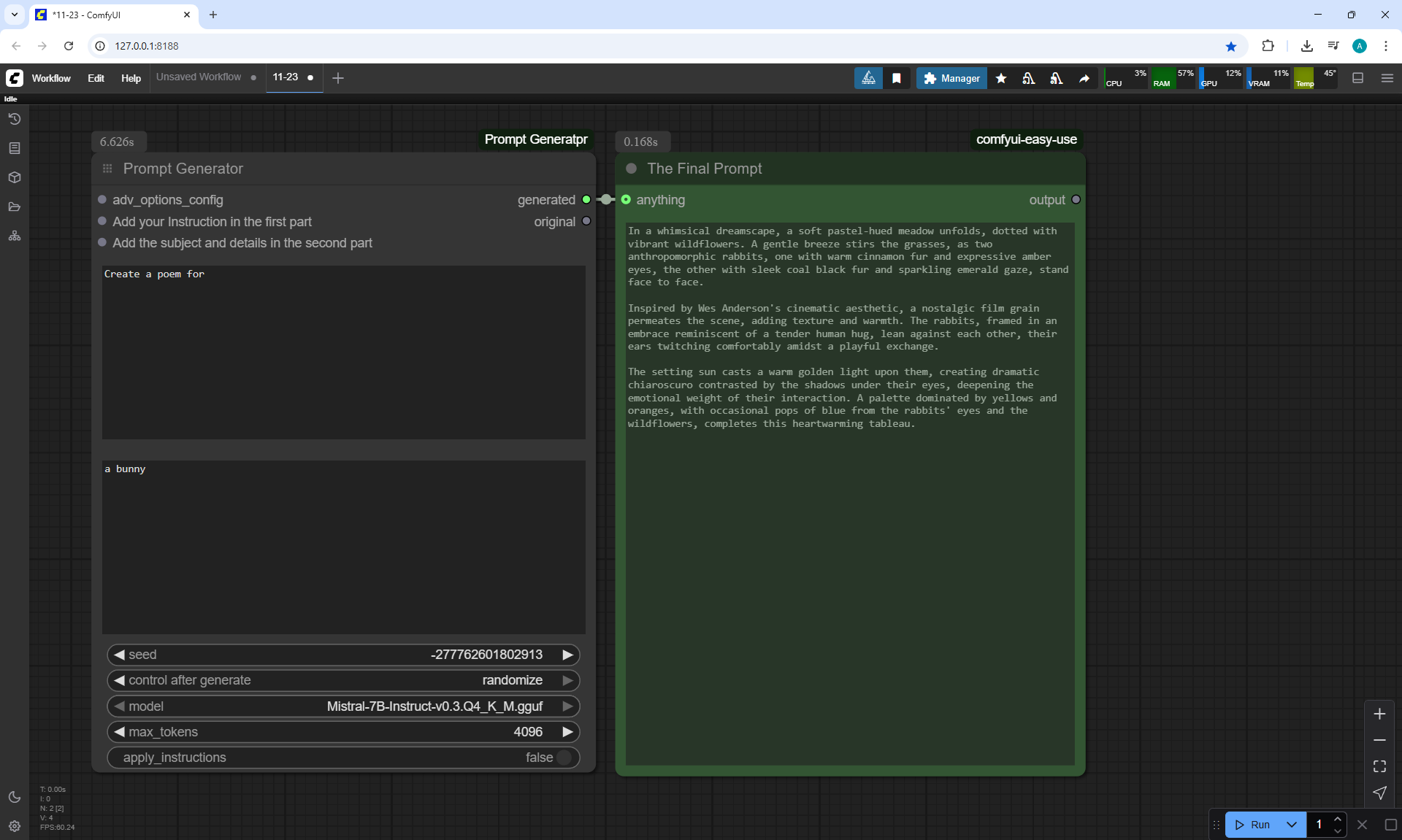Image resolution: width=1402 pixels, height=840 pixels.
Task: Open control after generate randomize dropdown
Action: coord(343,680)
